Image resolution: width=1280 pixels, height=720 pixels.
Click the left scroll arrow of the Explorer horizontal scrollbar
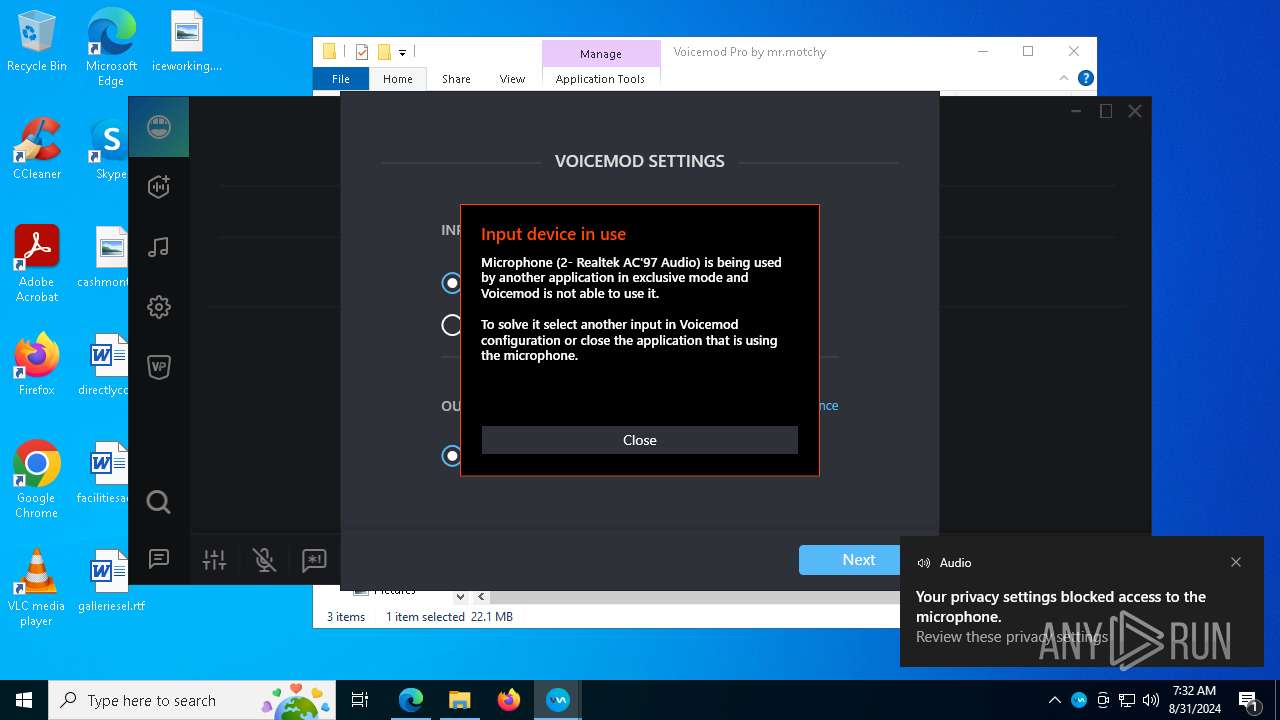coord(481,596)
